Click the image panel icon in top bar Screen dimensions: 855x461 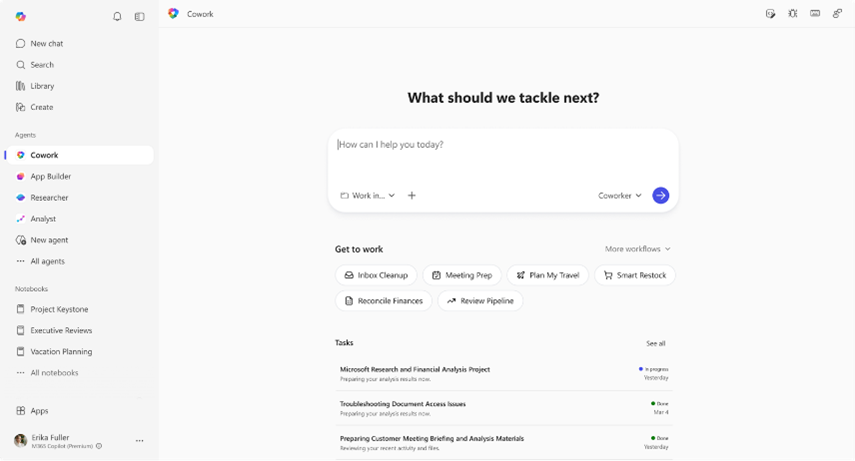coord(815,14)
